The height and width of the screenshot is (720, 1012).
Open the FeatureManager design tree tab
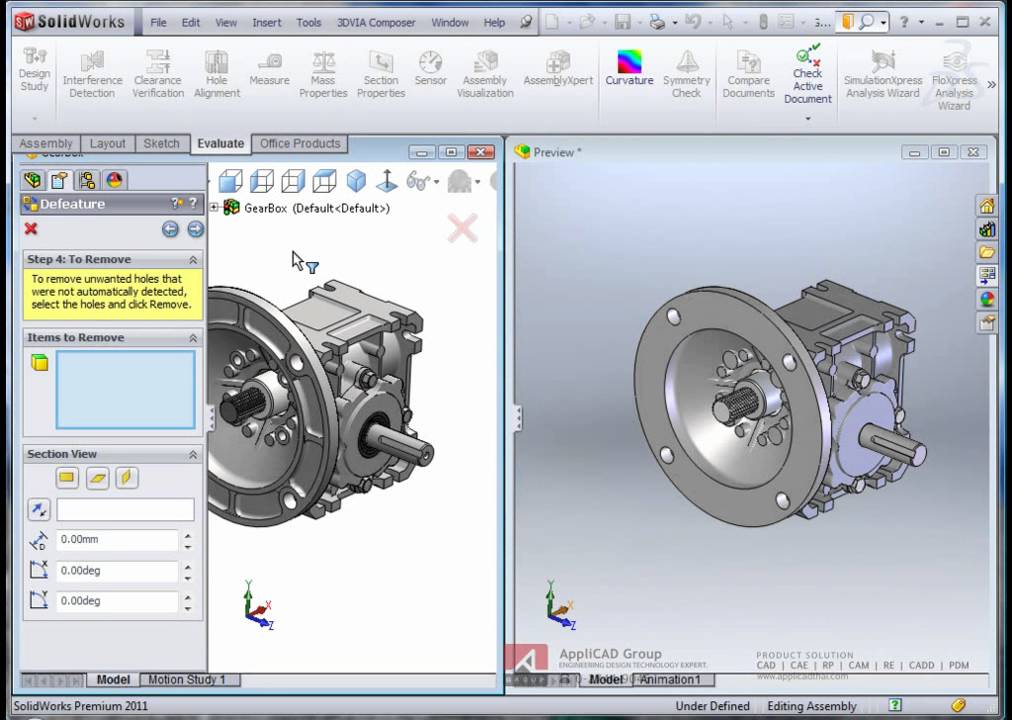[x=32, y=180]
